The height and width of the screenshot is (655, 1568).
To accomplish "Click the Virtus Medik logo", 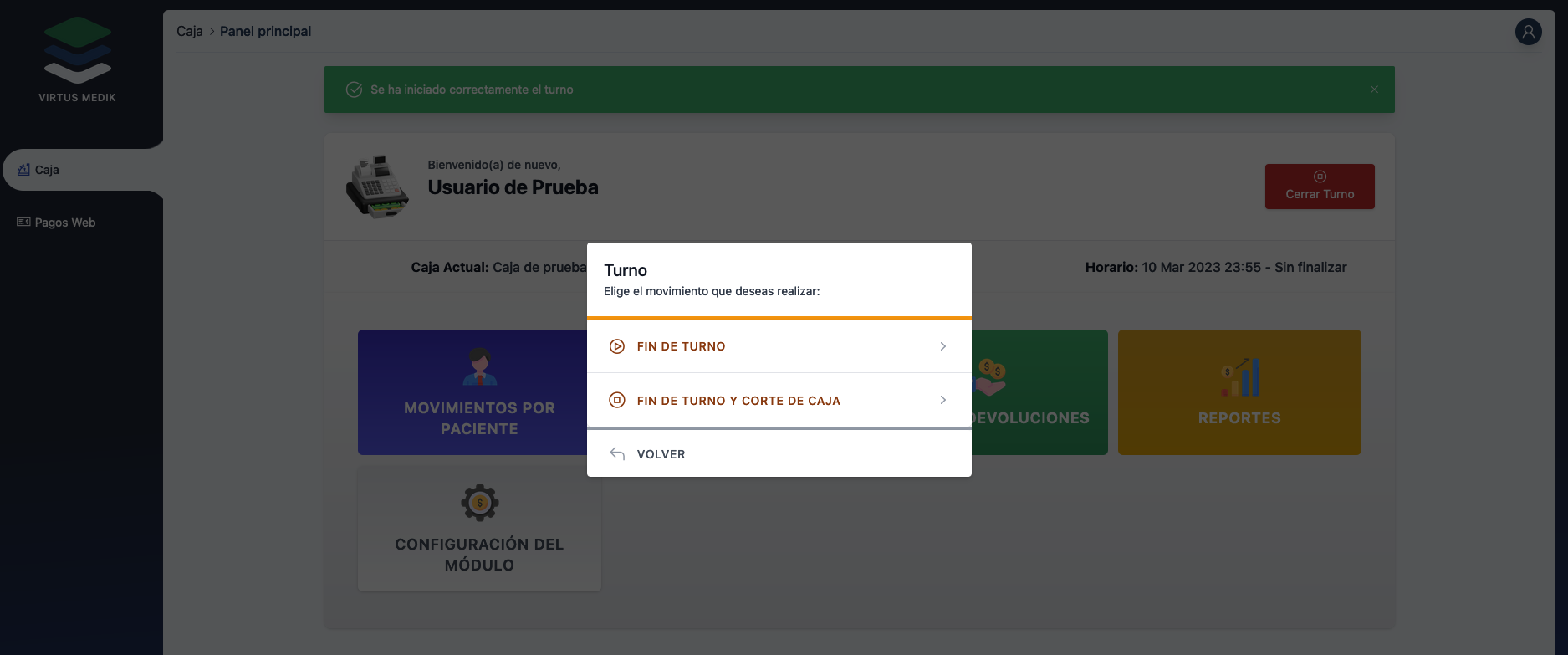I will (77, 50).
